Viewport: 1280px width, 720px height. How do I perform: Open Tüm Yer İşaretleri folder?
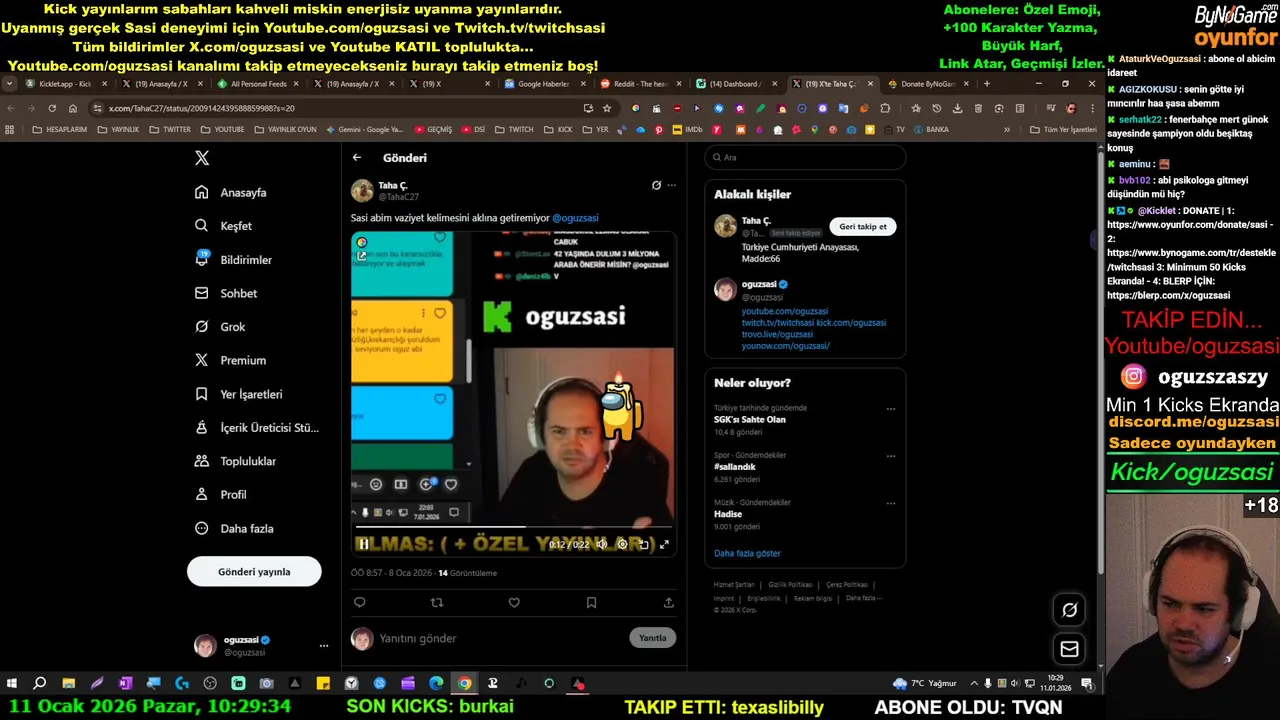[1063, 129]
